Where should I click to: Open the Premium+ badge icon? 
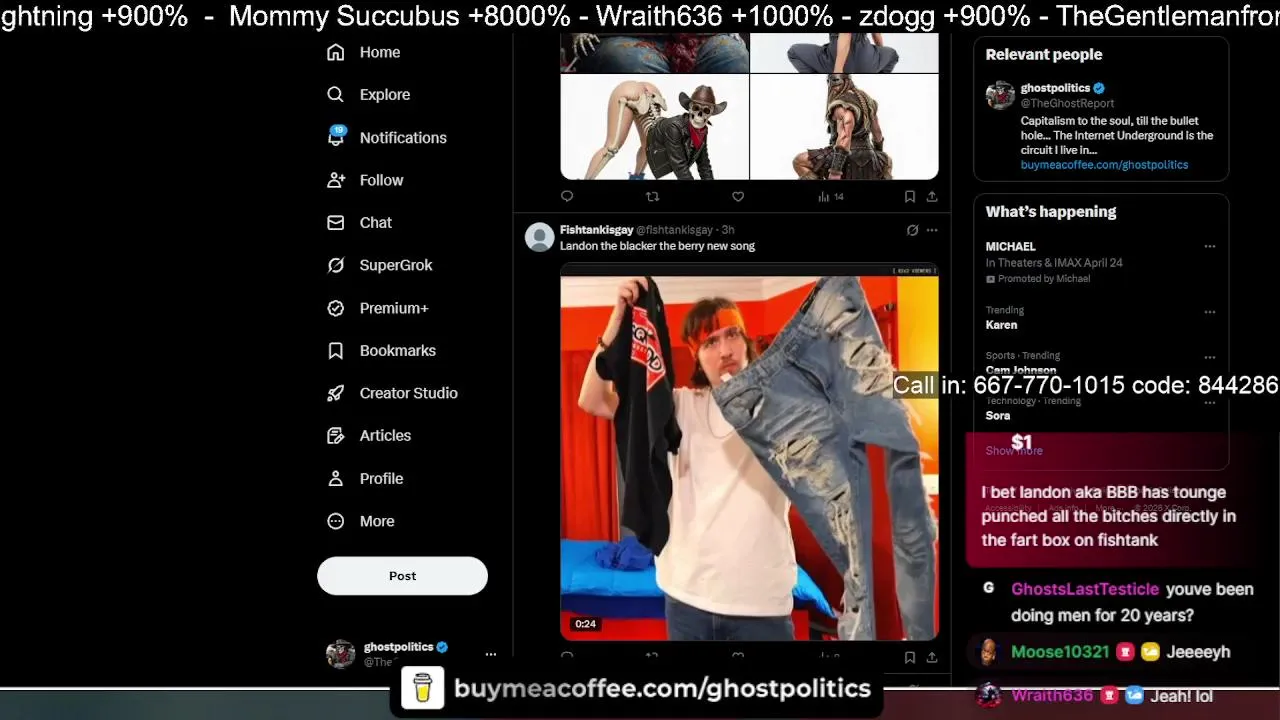coord(336,308)
